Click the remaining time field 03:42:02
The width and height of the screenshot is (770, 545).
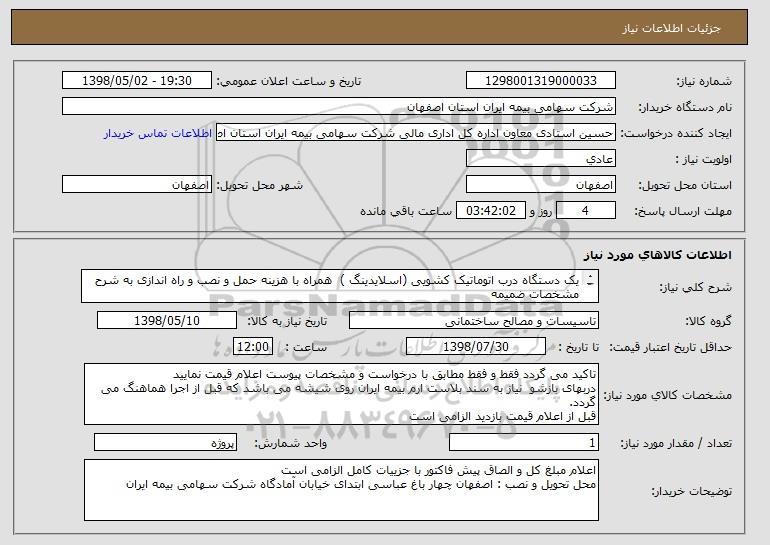[x=491, y=211]
